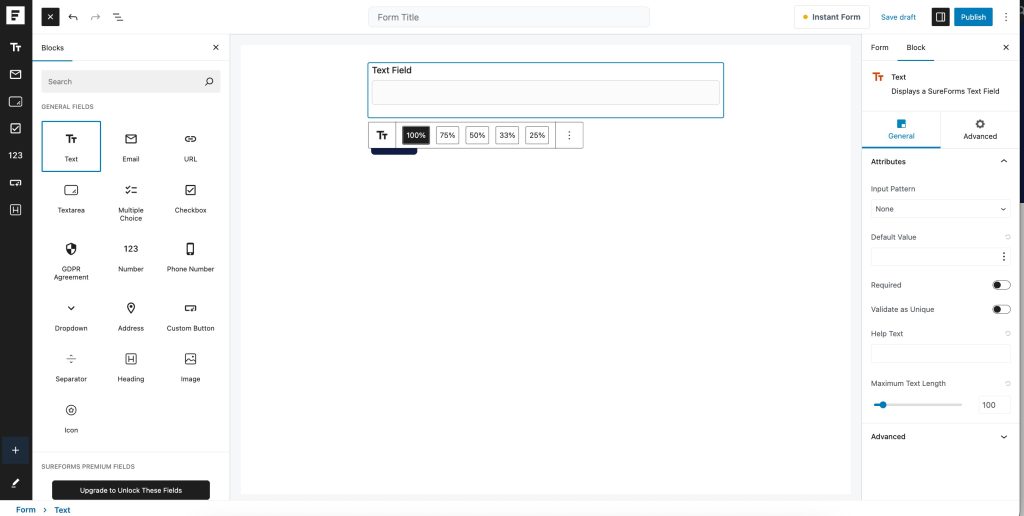Undo the last change
This screenshot has height=516, width=1024.
[x=73, y=17]
